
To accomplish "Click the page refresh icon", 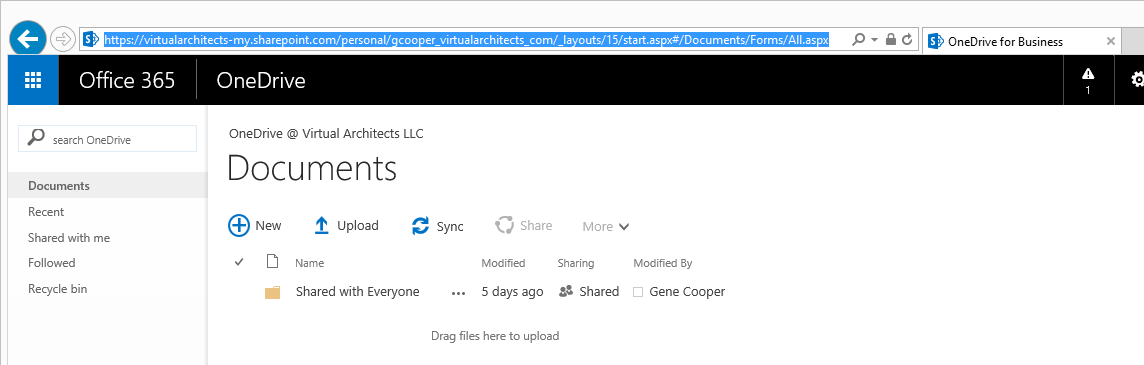I will (x=907, y=39).
